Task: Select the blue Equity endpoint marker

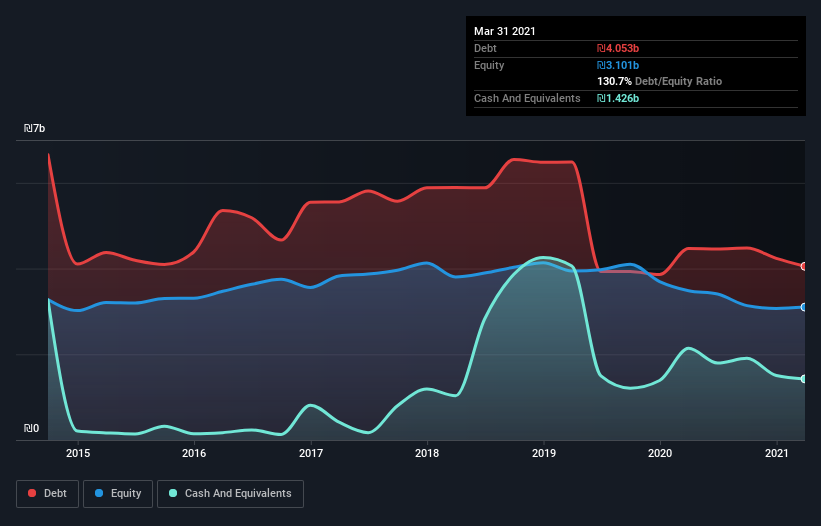Action: coord(804,307)
